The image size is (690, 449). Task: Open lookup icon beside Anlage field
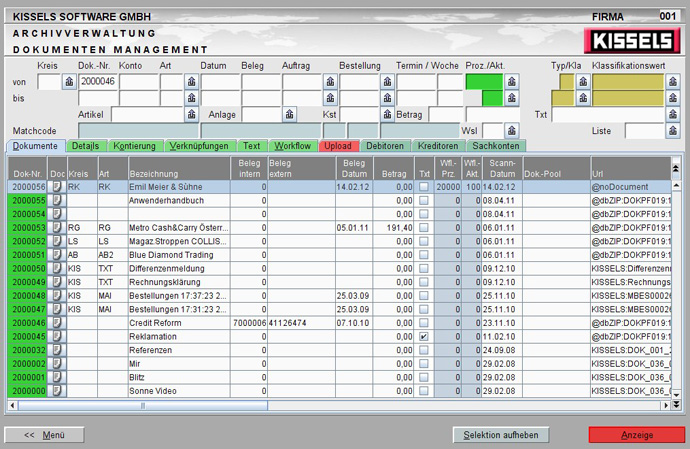[x=289, y=114]
